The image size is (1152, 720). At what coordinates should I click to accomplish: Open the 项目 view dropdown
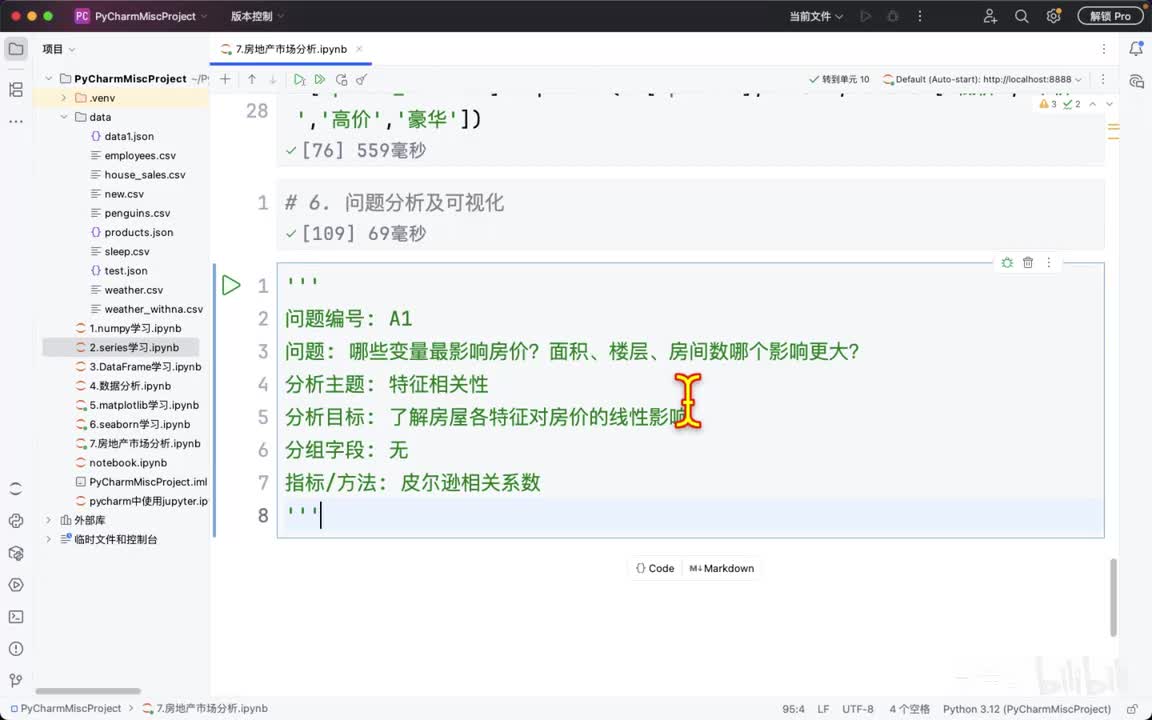pos(59,49)
